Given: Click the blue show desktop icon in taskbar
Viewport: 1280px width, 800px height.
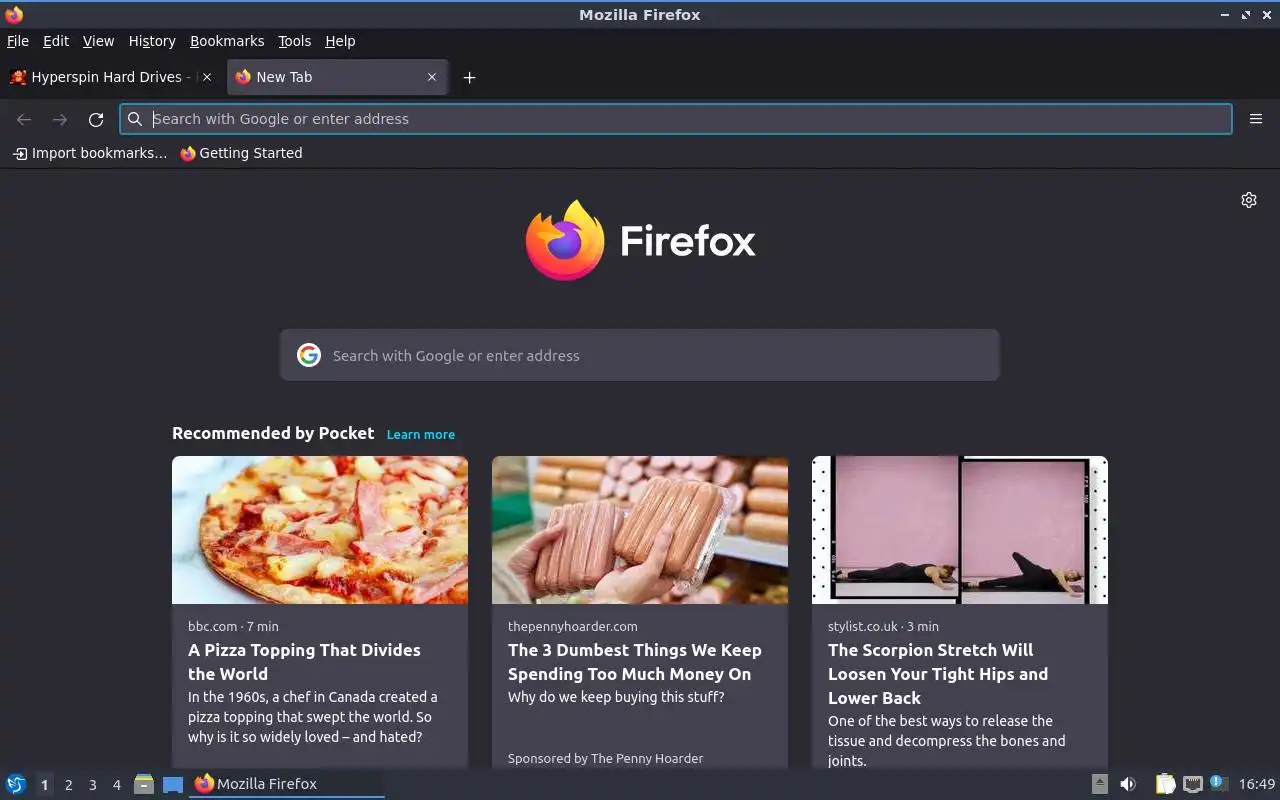Looking at the screenshot, I should 173,784.
